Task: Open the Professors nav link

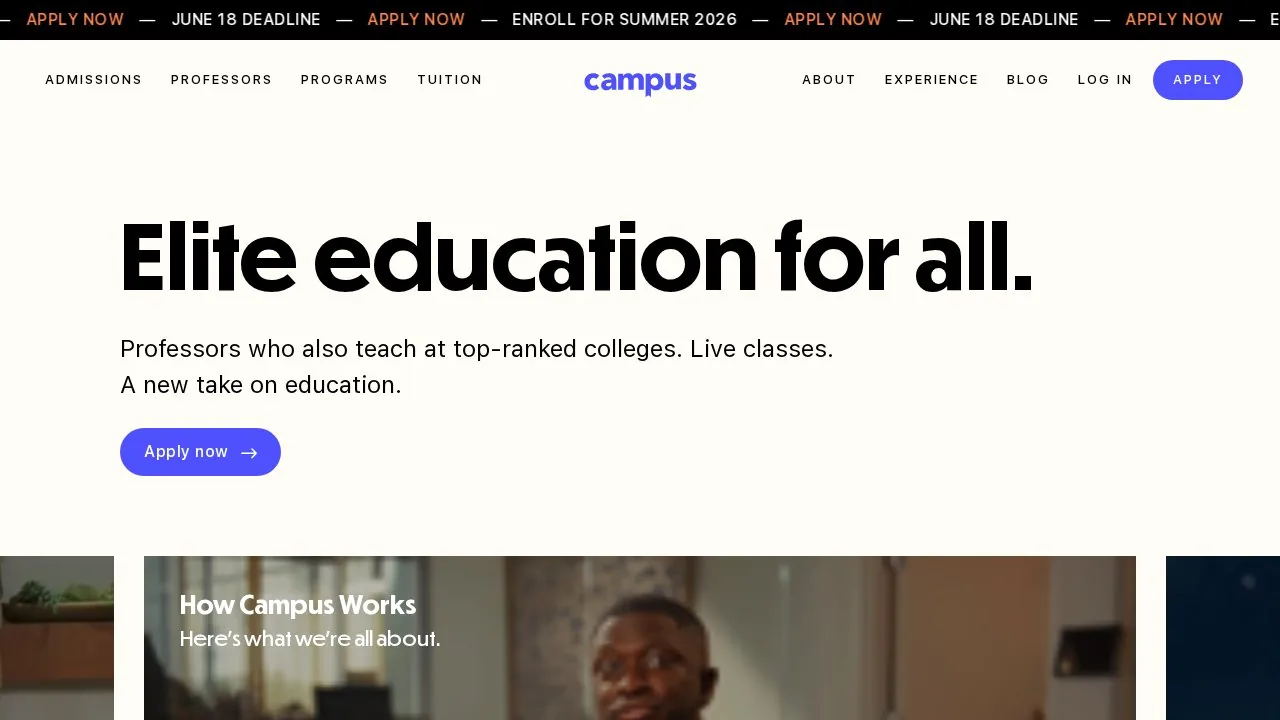Action: coord(221,80)
